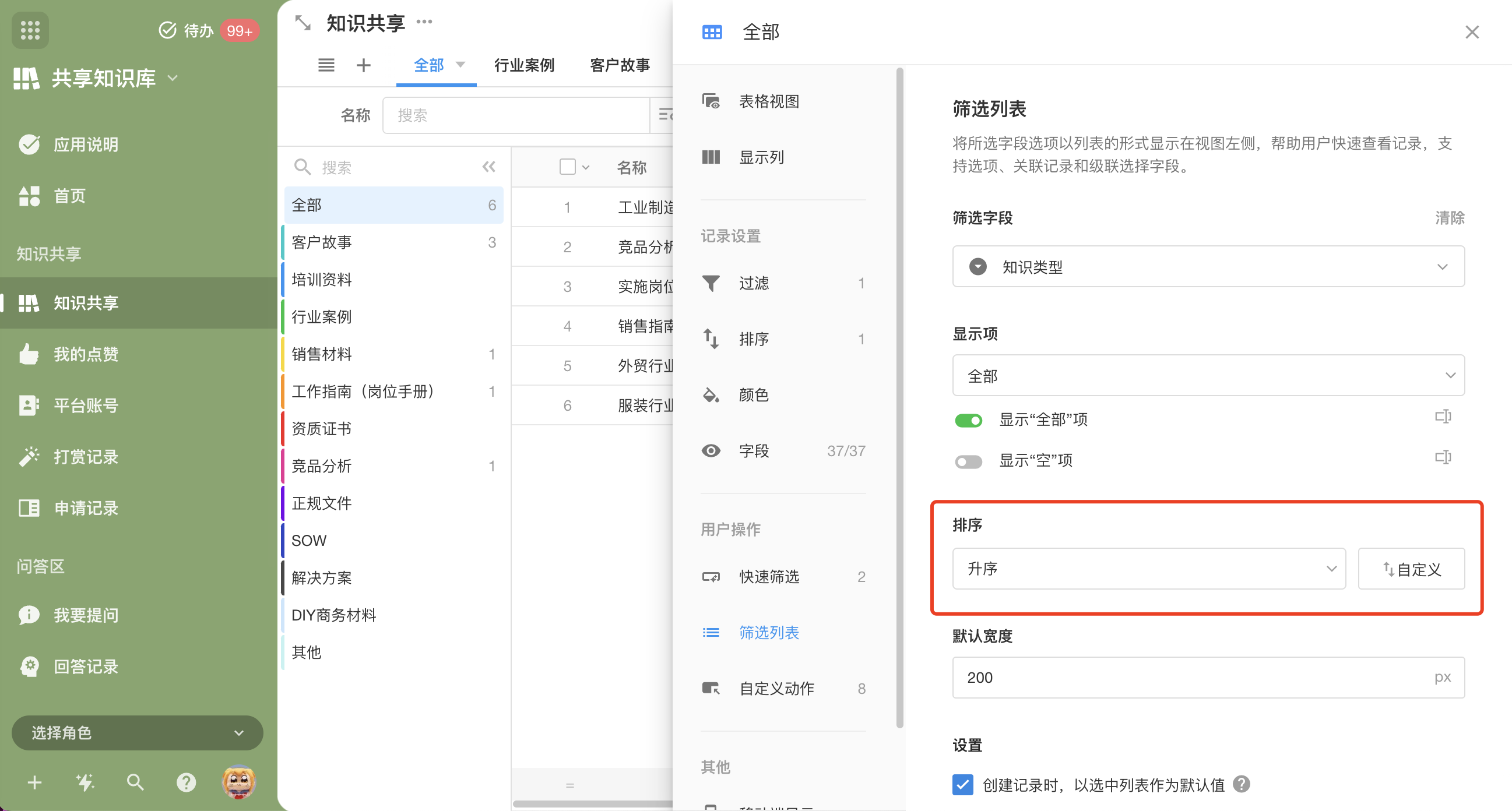Open the more options dots beside 知识共享
The height and width of the screenshot is (811, 1512).
424,22
